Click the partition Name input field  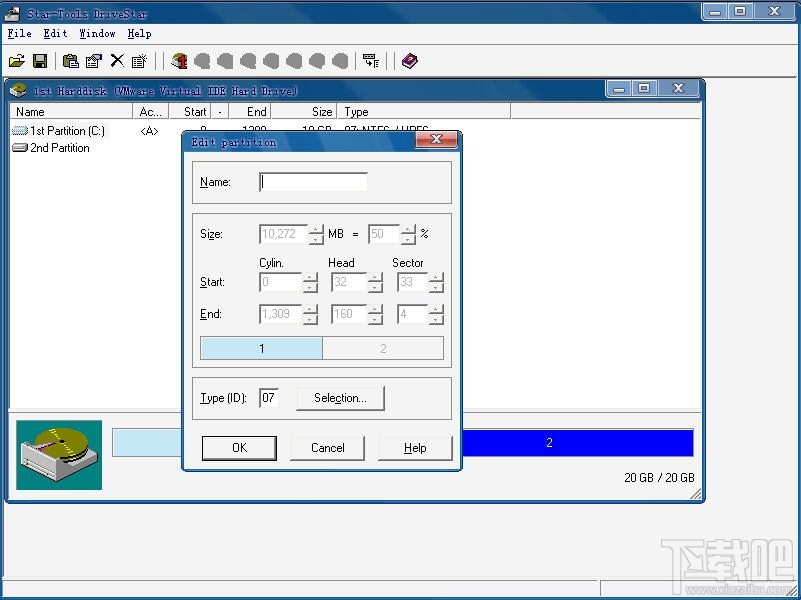pos(313,182)
